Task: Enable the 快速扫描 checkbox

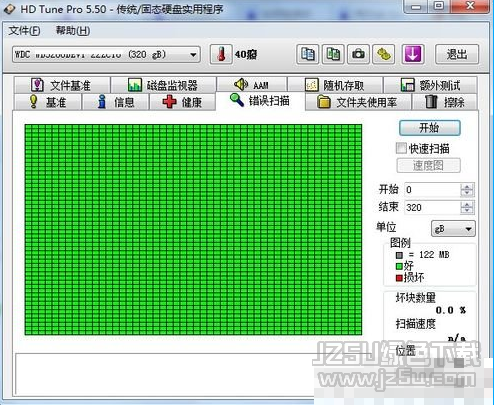Action: 401,148
